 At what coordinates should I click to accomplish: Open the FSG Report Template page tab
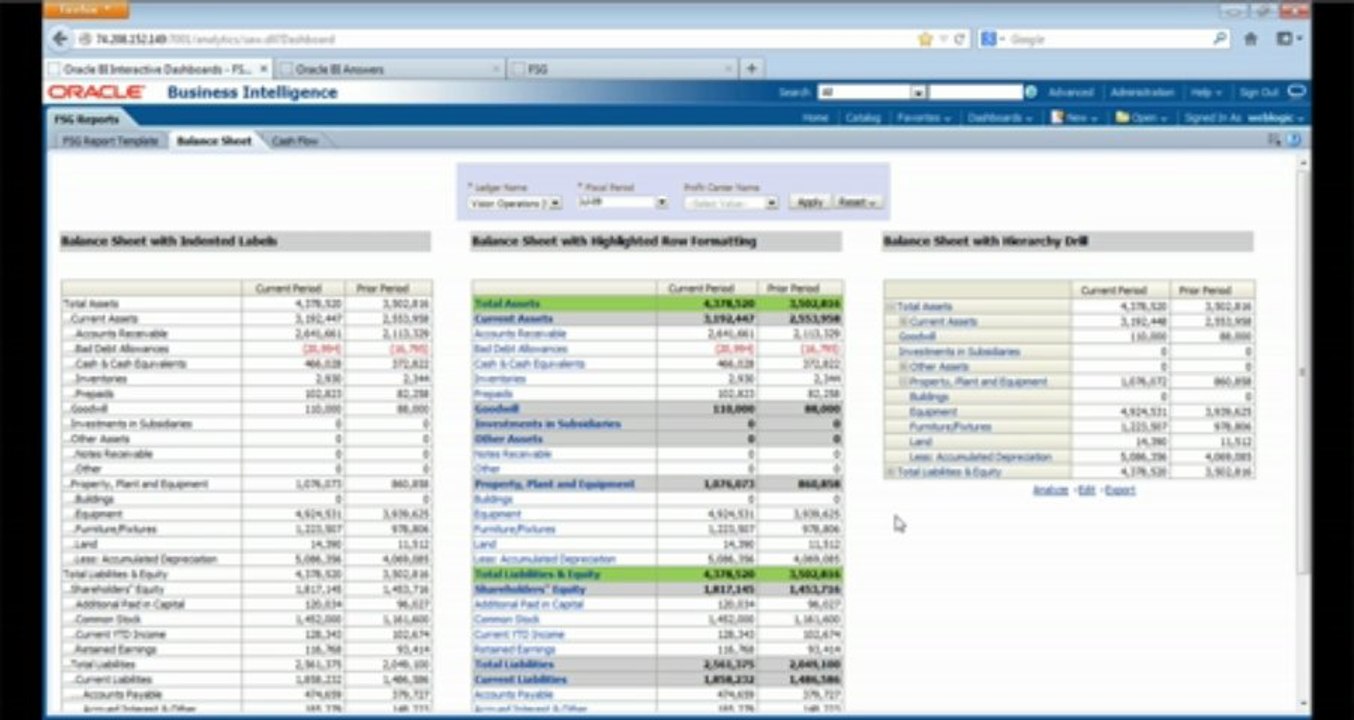click(x=110, y=141)
